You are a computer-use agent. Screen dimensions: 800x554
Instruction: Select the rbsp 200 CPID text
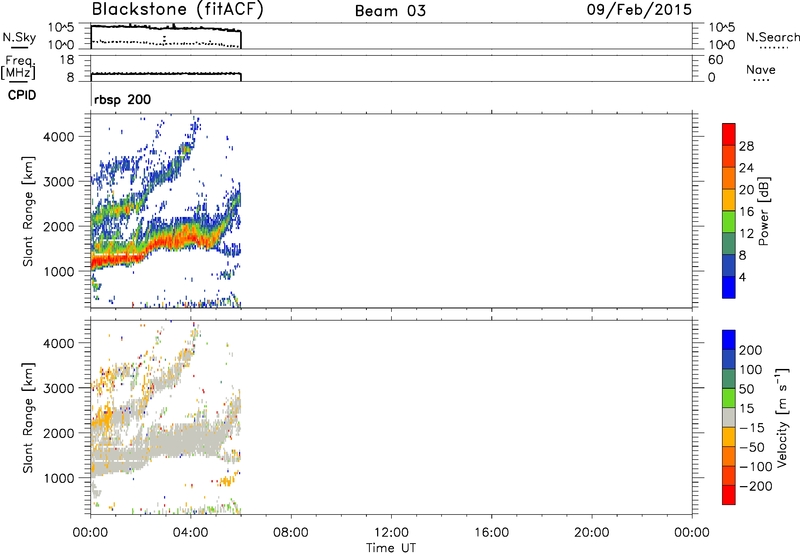(122, 99)
